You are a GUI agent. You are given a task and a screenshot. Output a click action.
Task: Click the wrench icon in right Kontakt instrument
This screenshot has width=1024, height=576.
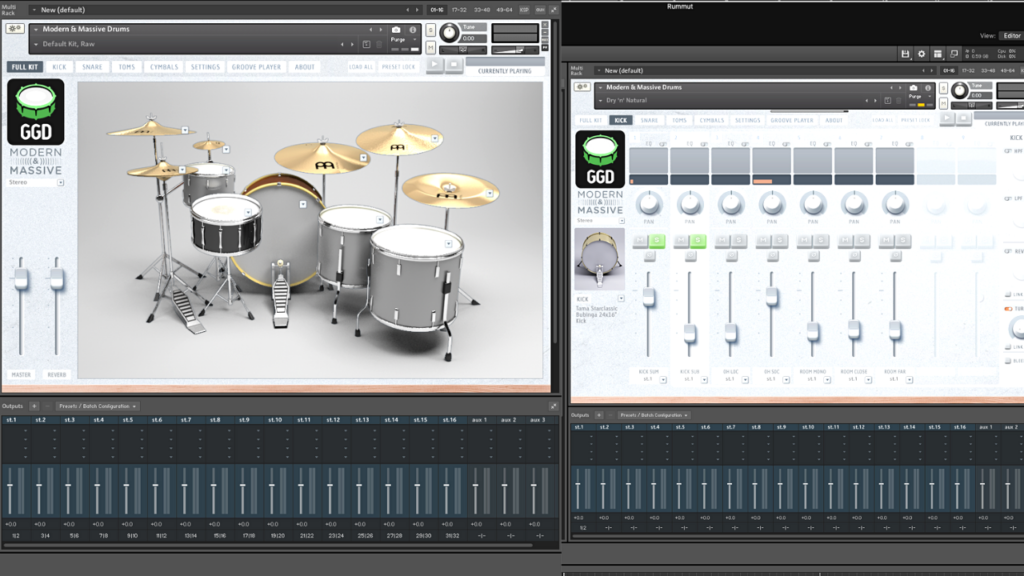point(581,87)
